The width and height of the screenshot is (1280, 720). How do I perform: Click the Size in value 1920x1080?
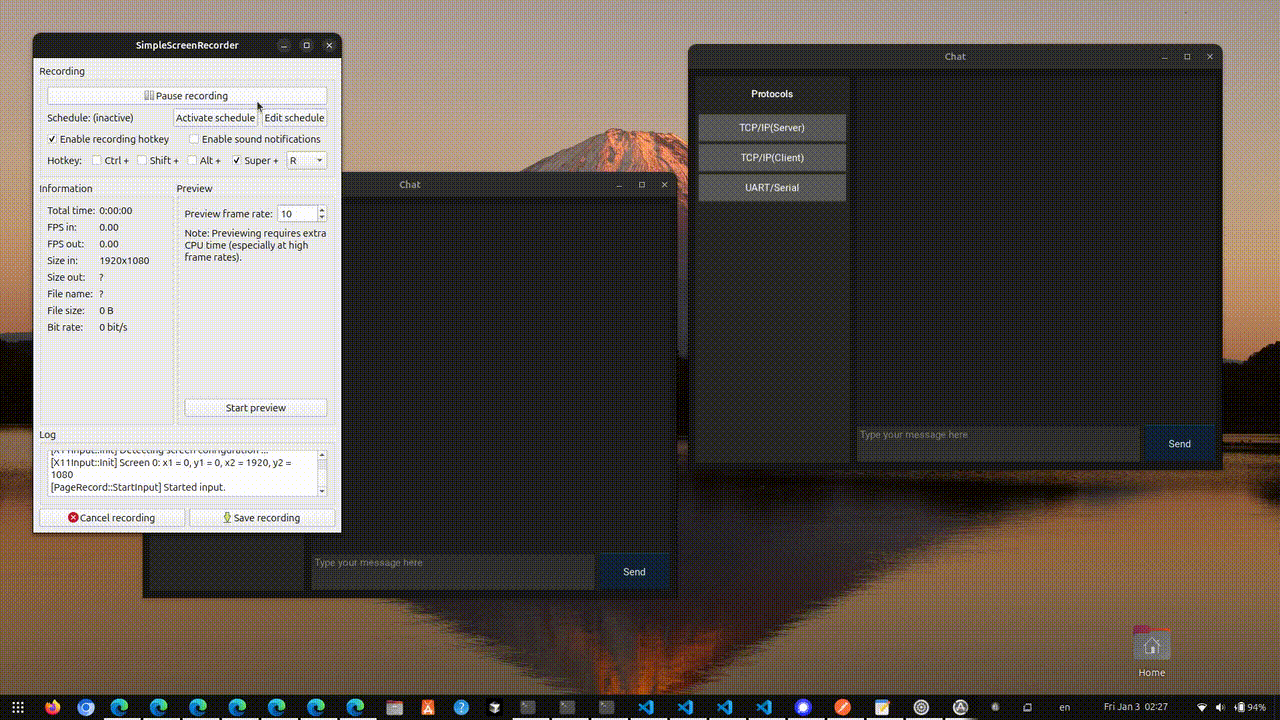click(124, 261)
